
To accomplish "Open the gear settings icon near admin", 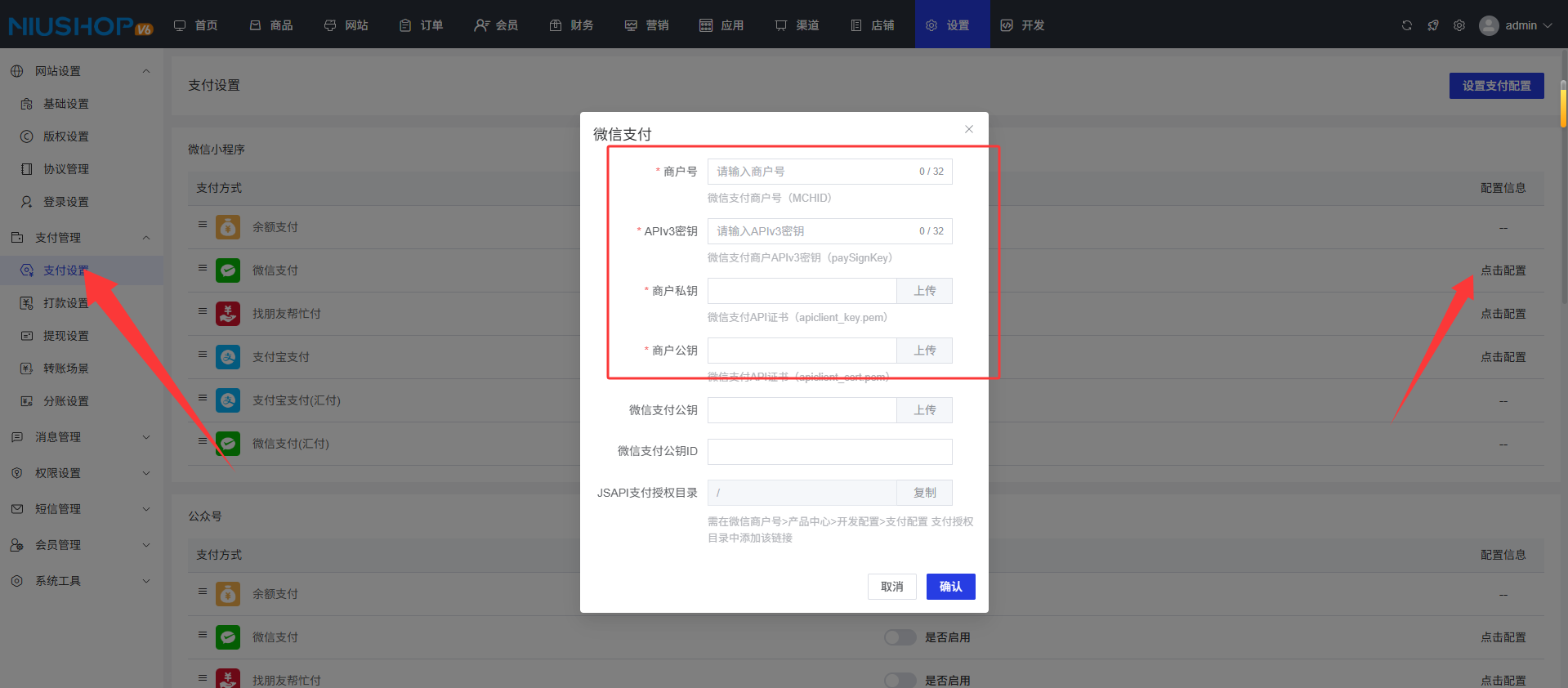I will 1459,25.
